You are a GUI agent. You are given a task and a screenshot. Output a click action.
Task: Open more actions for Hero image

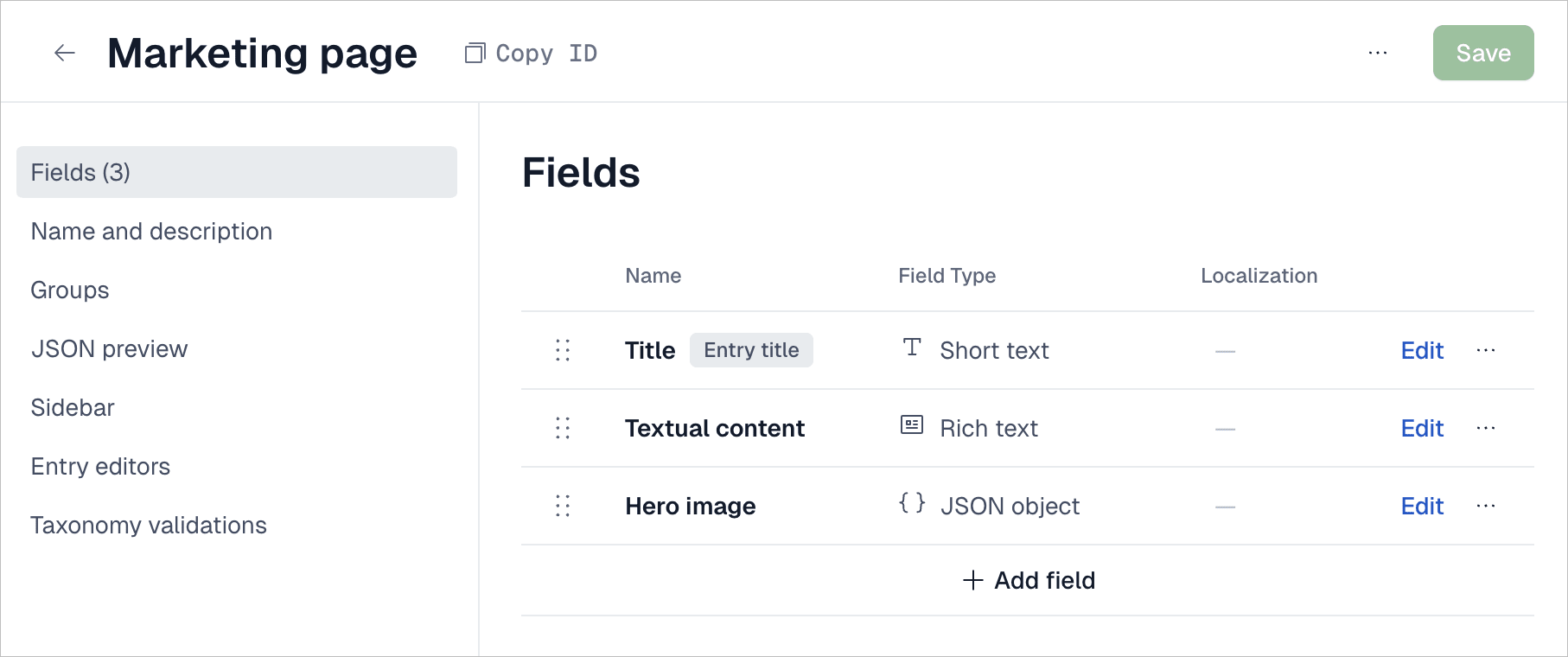[x=1486, y=506]
